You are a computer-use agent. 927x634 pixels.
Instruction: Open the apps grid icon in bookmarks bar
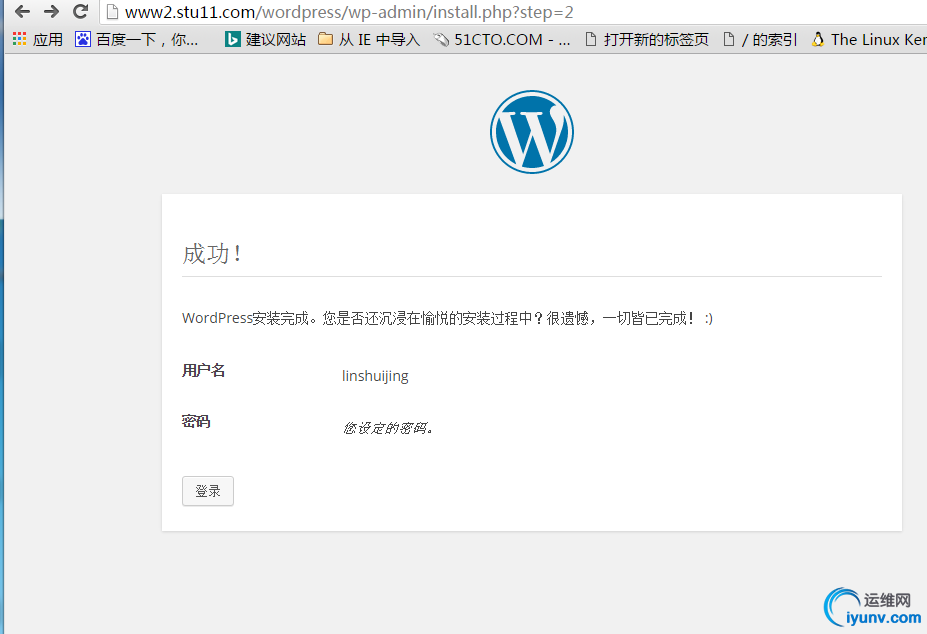pyautogui.click(x=20, y=39)
